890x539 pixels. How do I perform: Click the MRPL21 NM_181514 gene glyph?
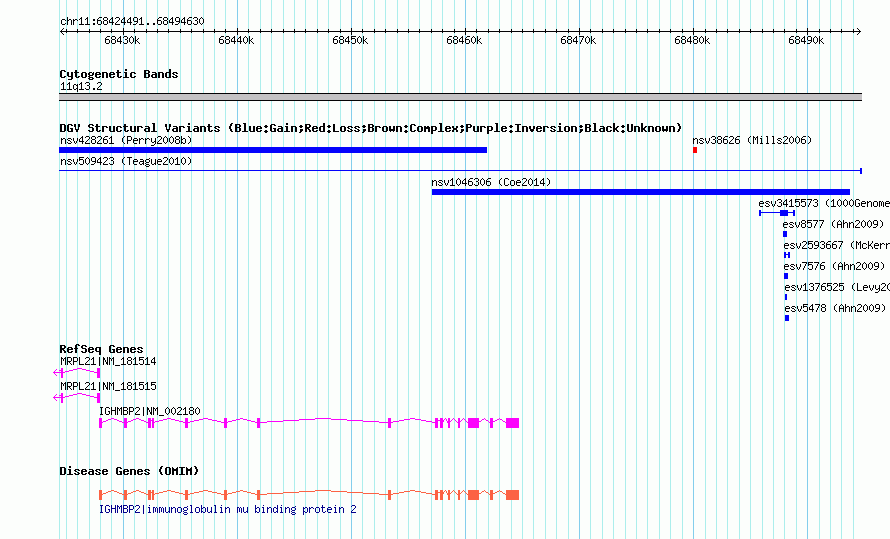[77, 373]
